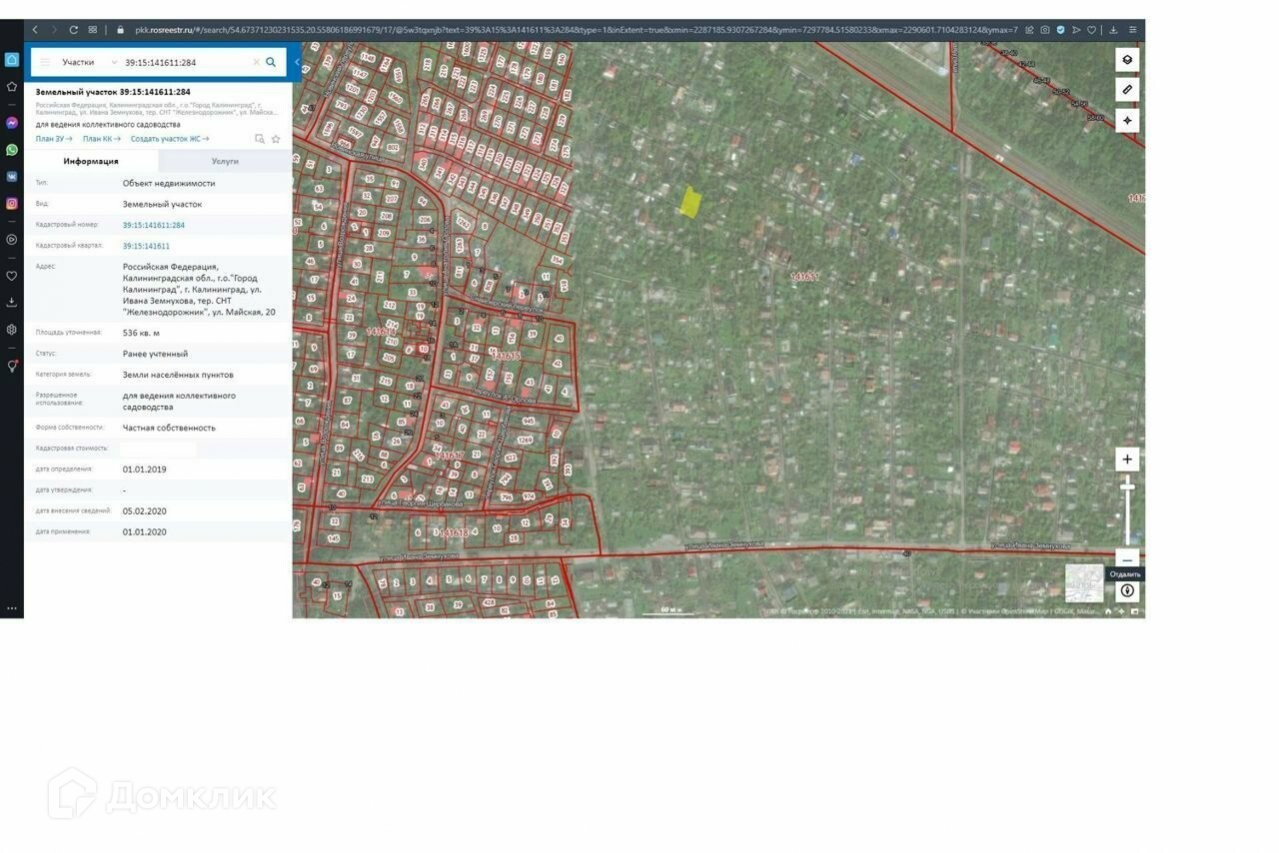The width and height of the screenshot is (1279, 853).
Task: Zoom out with the minus button
Action: coord(1127,559)
